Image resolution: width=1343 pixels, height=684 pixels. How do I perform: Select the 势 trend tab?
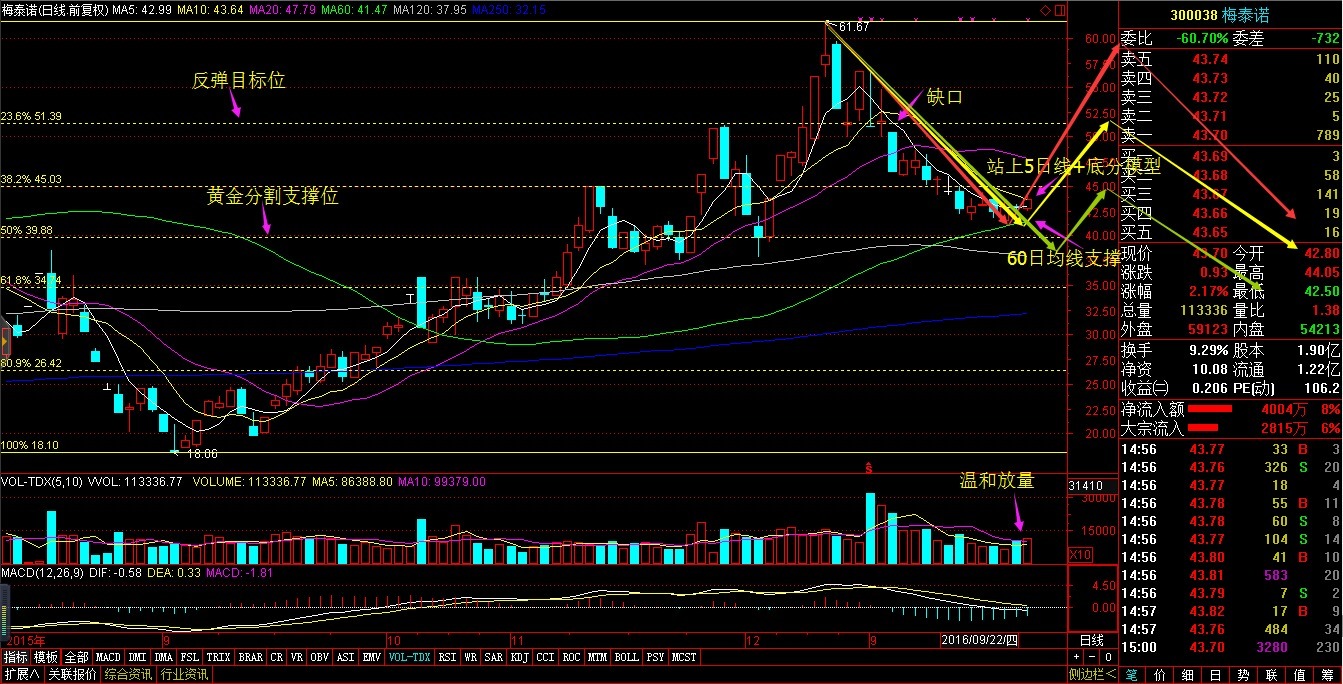[x=1243, y=675]
